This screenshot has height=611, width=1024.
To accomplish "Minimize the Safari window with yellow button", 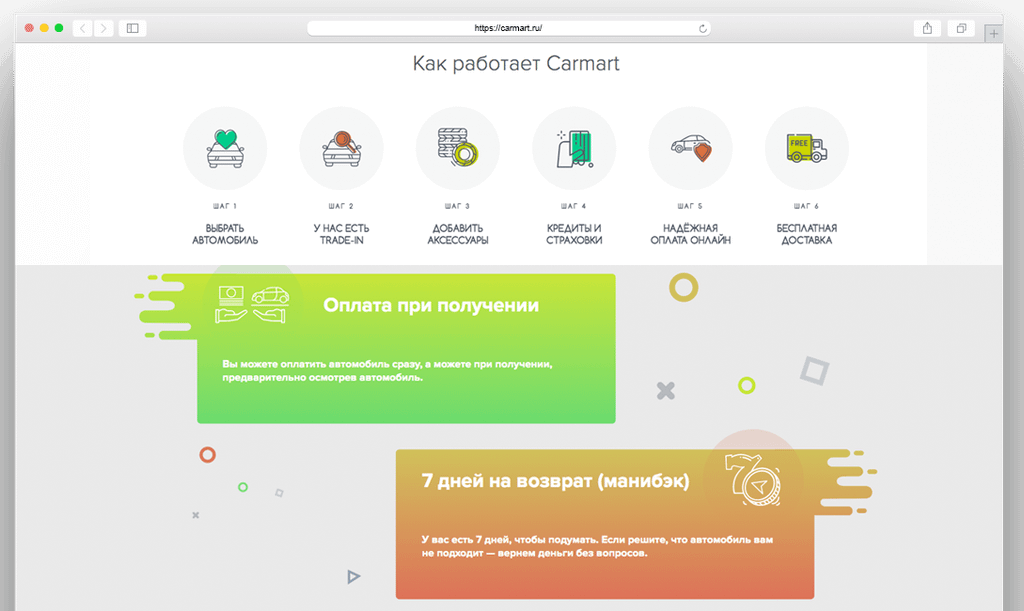I will pyautogui.click(x=44, y=28).
